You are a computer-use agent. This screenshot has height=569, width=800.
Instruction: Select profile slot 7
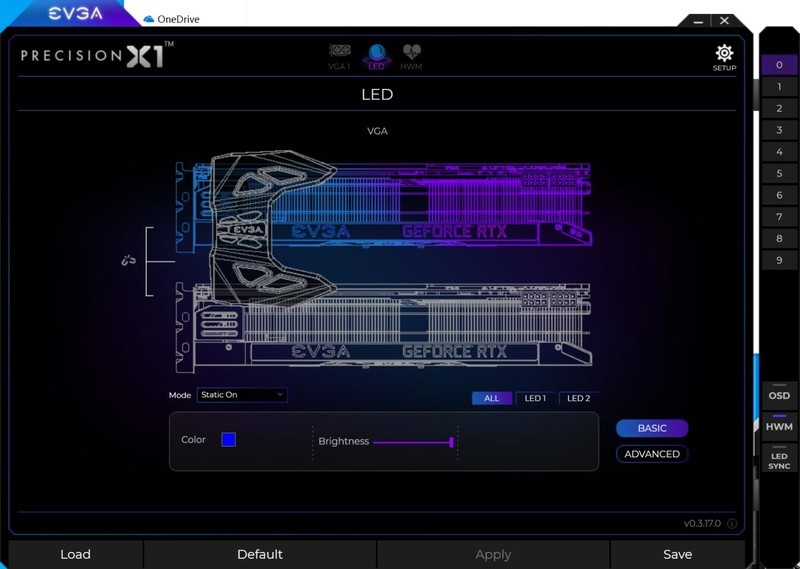pyautogui.click(x=779, y=217)
